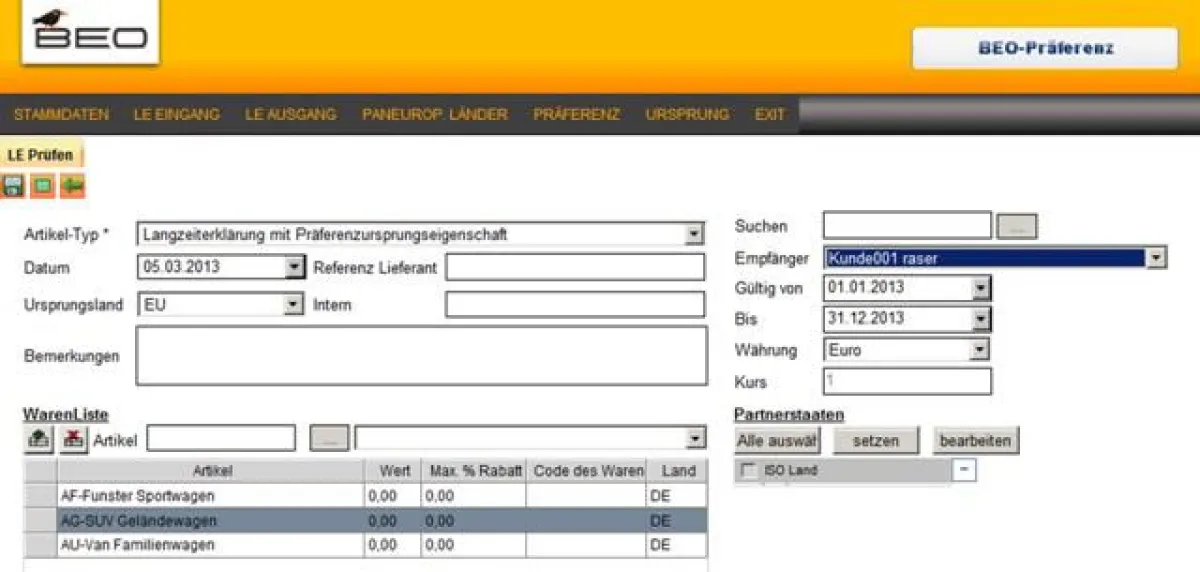Click the Code des Waren column header
This screenshot has height=572, width=1200.
click(x=586, y=471)
